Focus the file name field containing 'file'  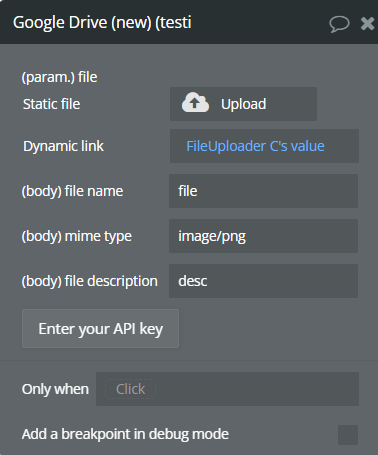[x=263, y=191]
